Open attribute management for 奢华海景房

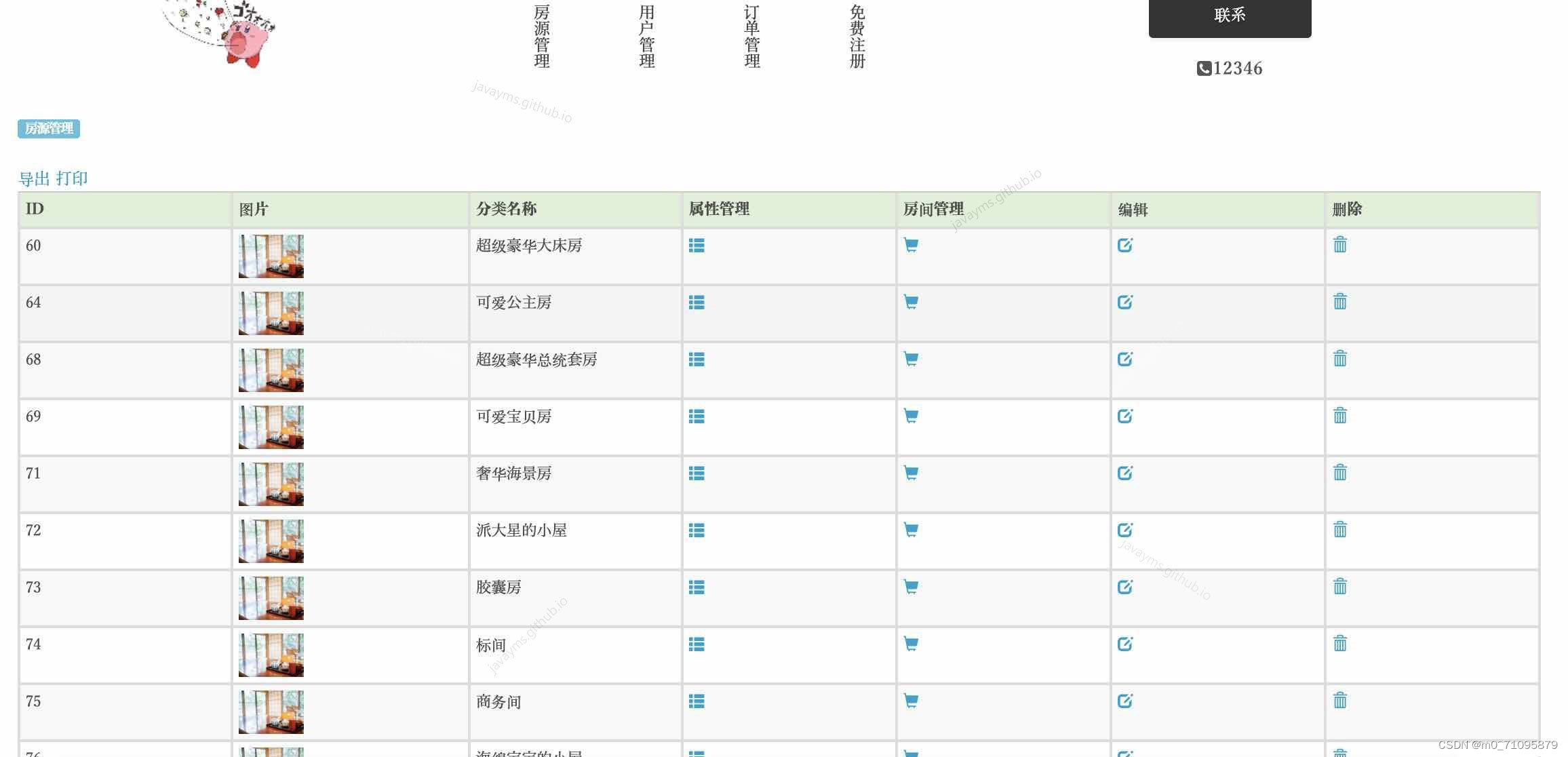[x=697, y=473]
